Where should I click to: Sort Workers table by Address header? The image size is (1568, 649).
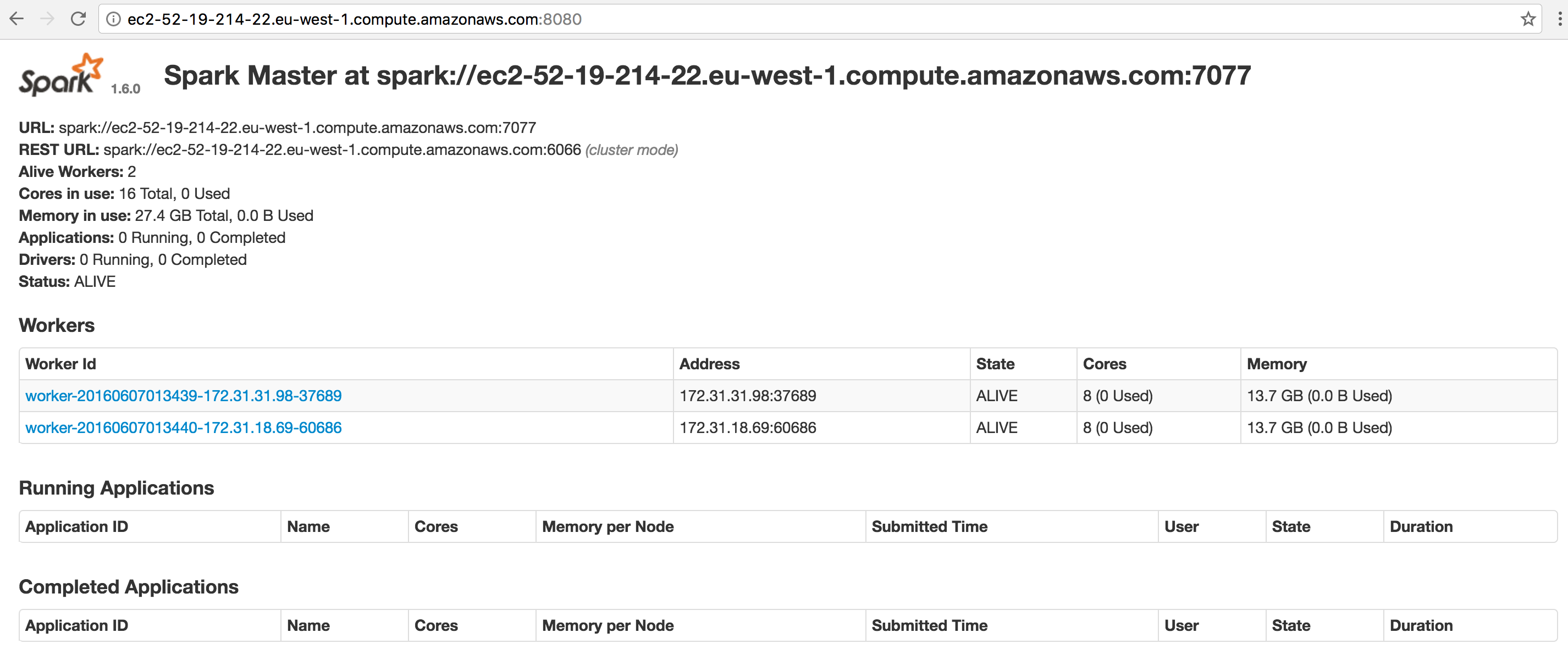pyautogui.click(x=709, y=364)
